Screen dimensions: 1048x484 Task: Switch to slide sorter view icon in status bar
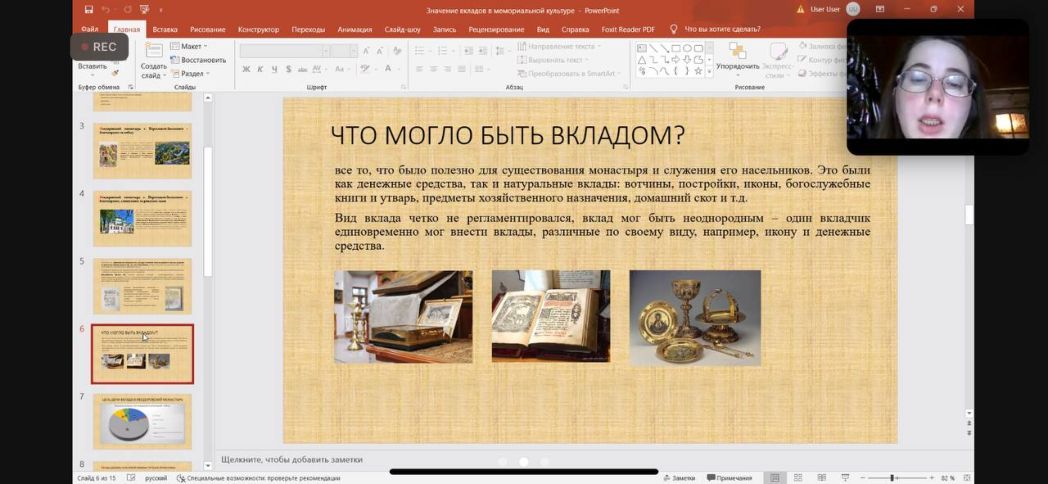(797, 478)
